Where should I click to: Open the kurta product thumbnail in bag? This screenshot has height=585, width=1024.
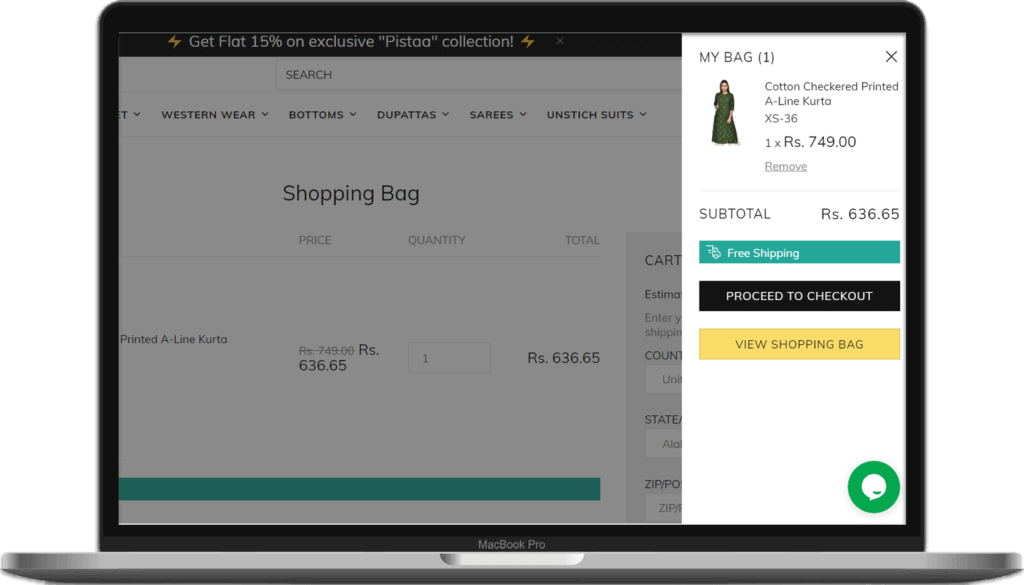pos(724,113)
